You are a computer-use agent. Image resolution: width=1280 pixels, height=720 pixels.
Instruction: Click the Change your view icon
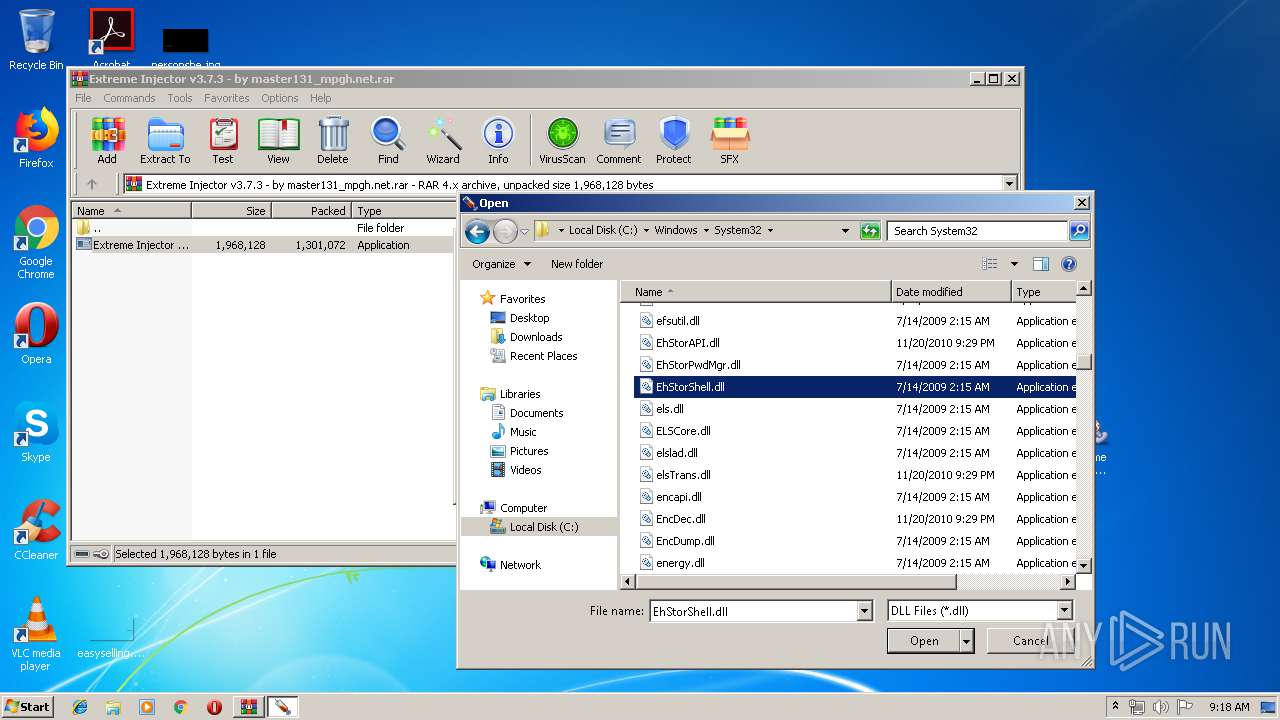tap(989, 264)
